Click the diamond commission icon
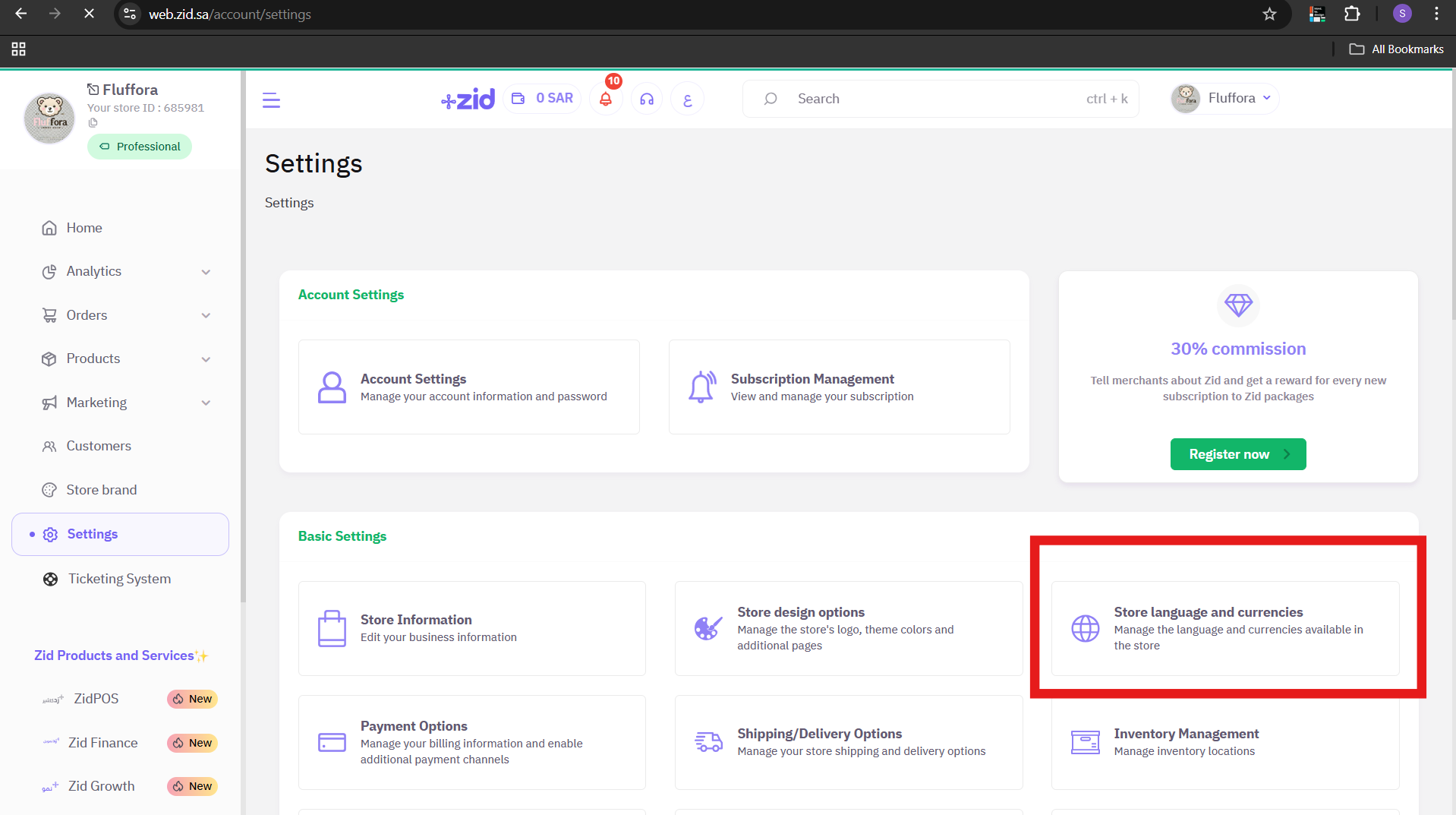This screenshot has width=1456, height=815. (x=1238, y=305)
